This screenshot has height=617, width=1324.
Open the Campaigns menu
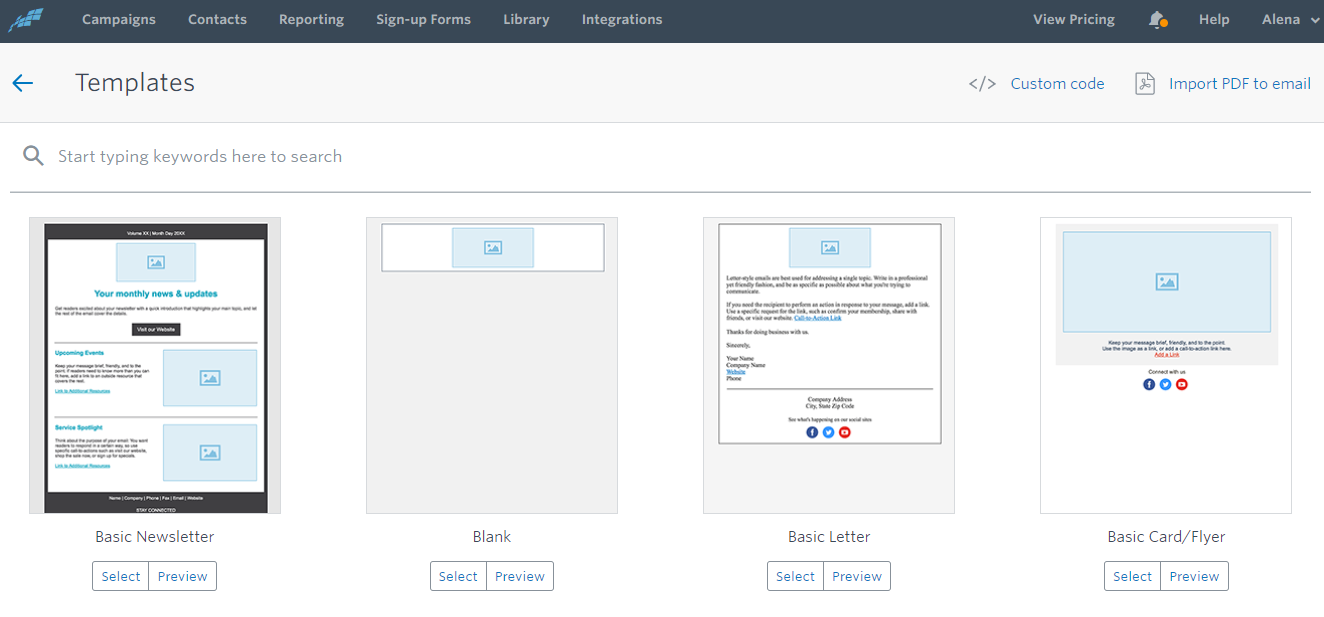pos(119,20)
